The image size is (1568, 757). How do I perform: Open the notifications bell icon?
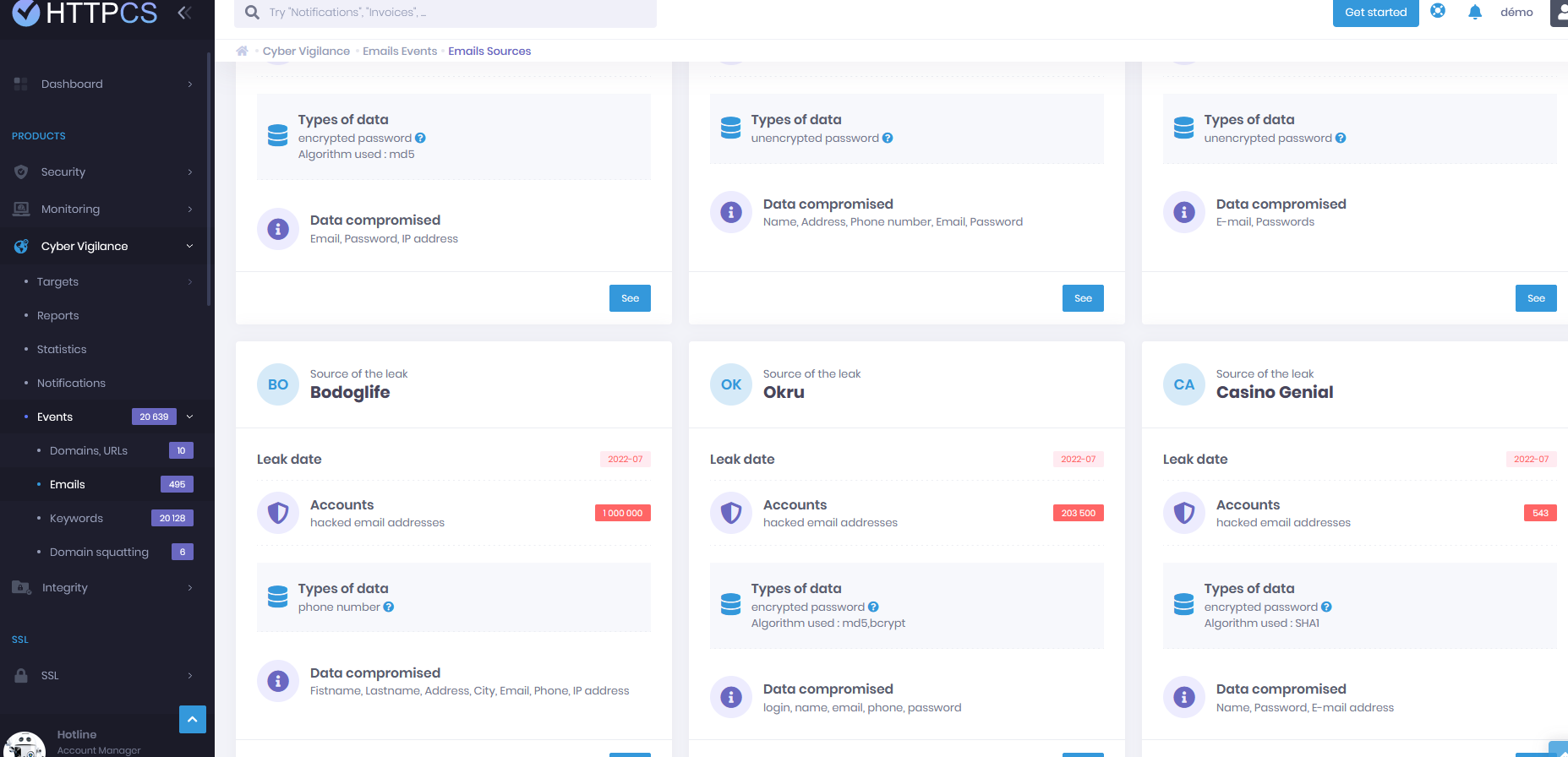[1475, 12]
